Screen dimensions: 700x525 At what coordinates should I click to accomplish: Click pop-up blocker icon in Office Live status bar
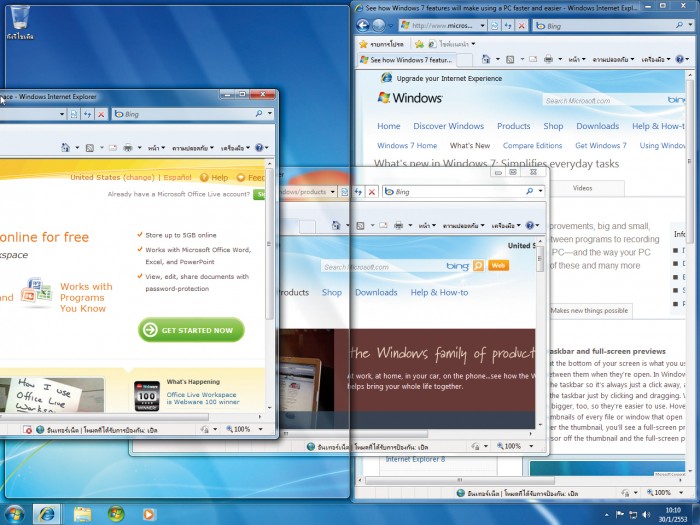pyautogui.click(x=28, y=429)
